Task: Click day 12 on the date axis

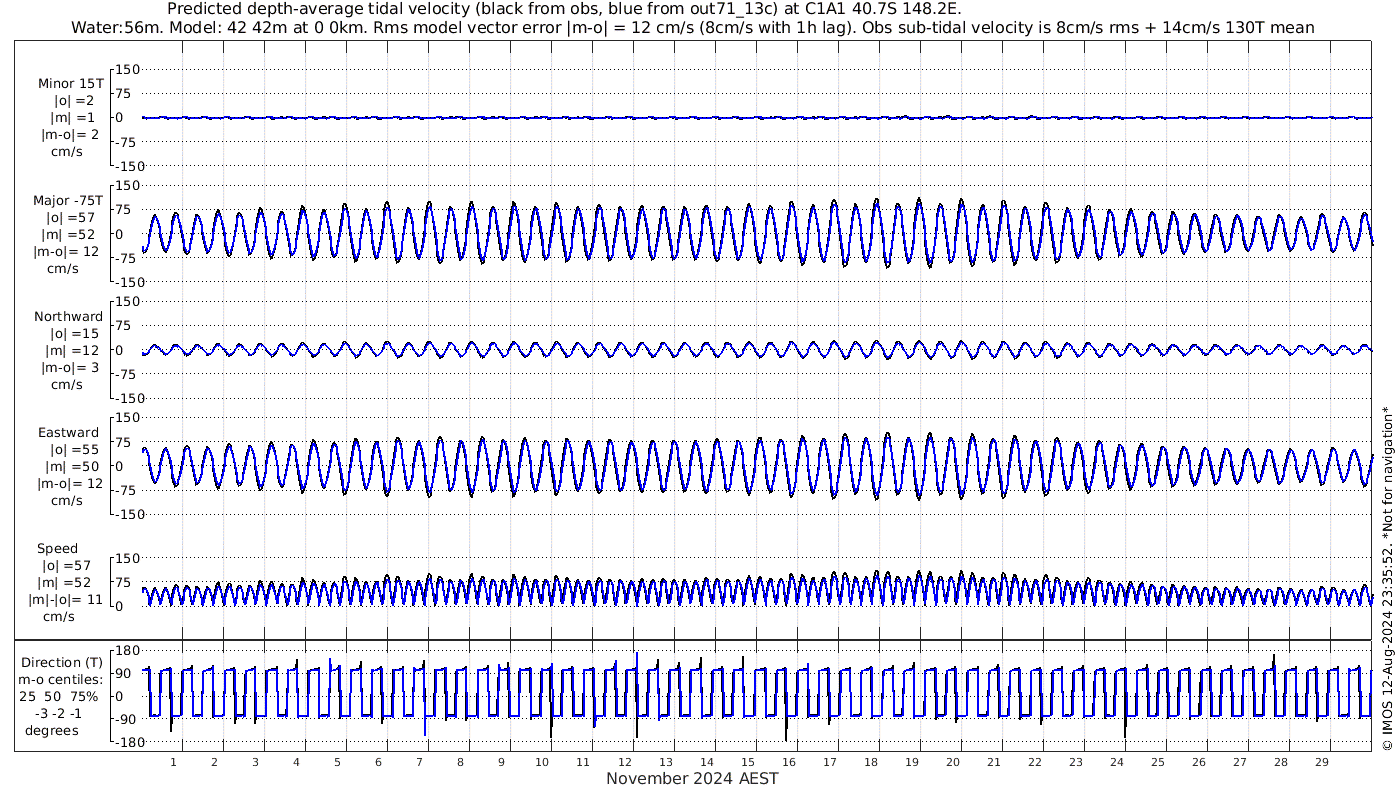Action: 624,762
